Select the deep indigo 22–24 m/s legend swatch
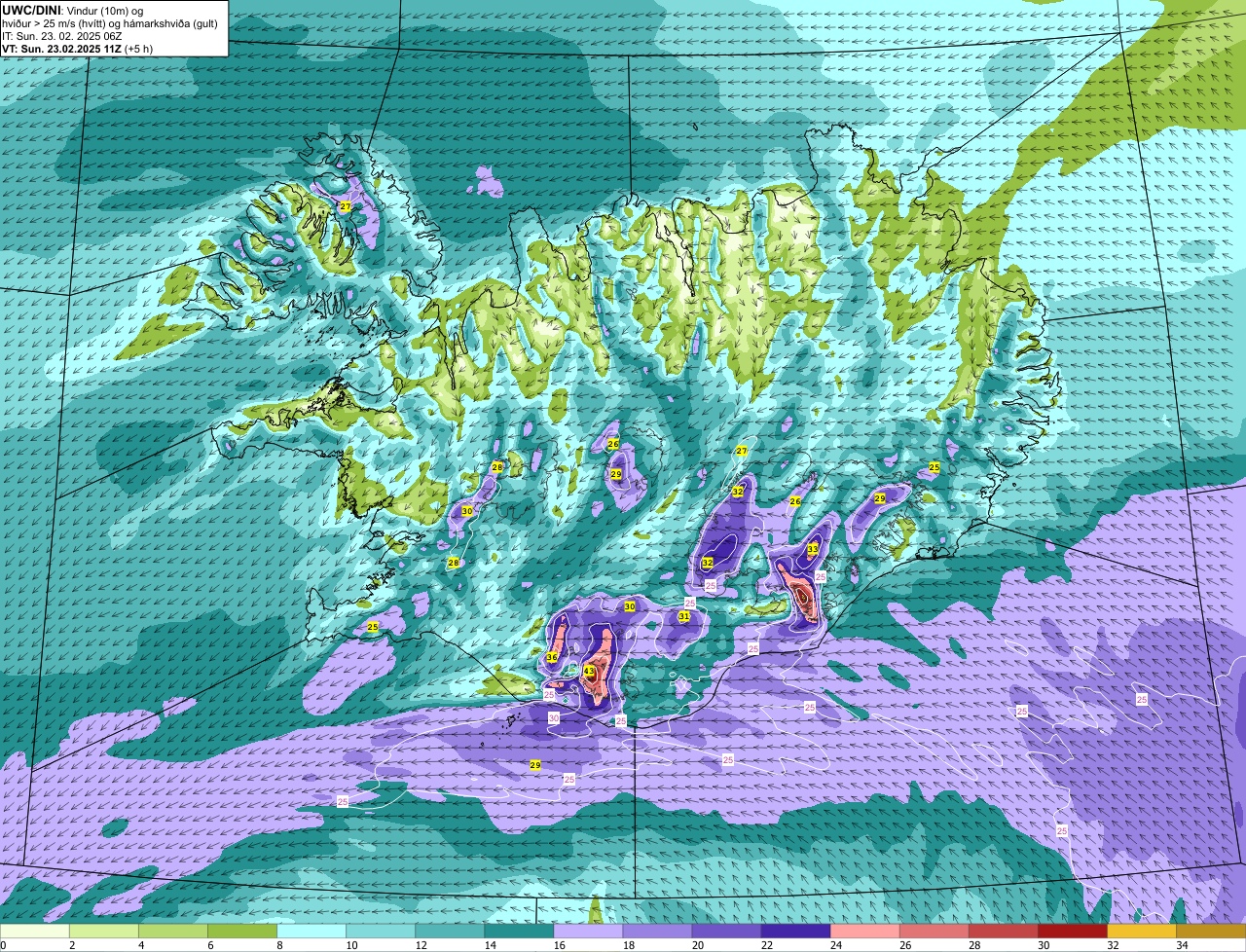 point(795,932)
